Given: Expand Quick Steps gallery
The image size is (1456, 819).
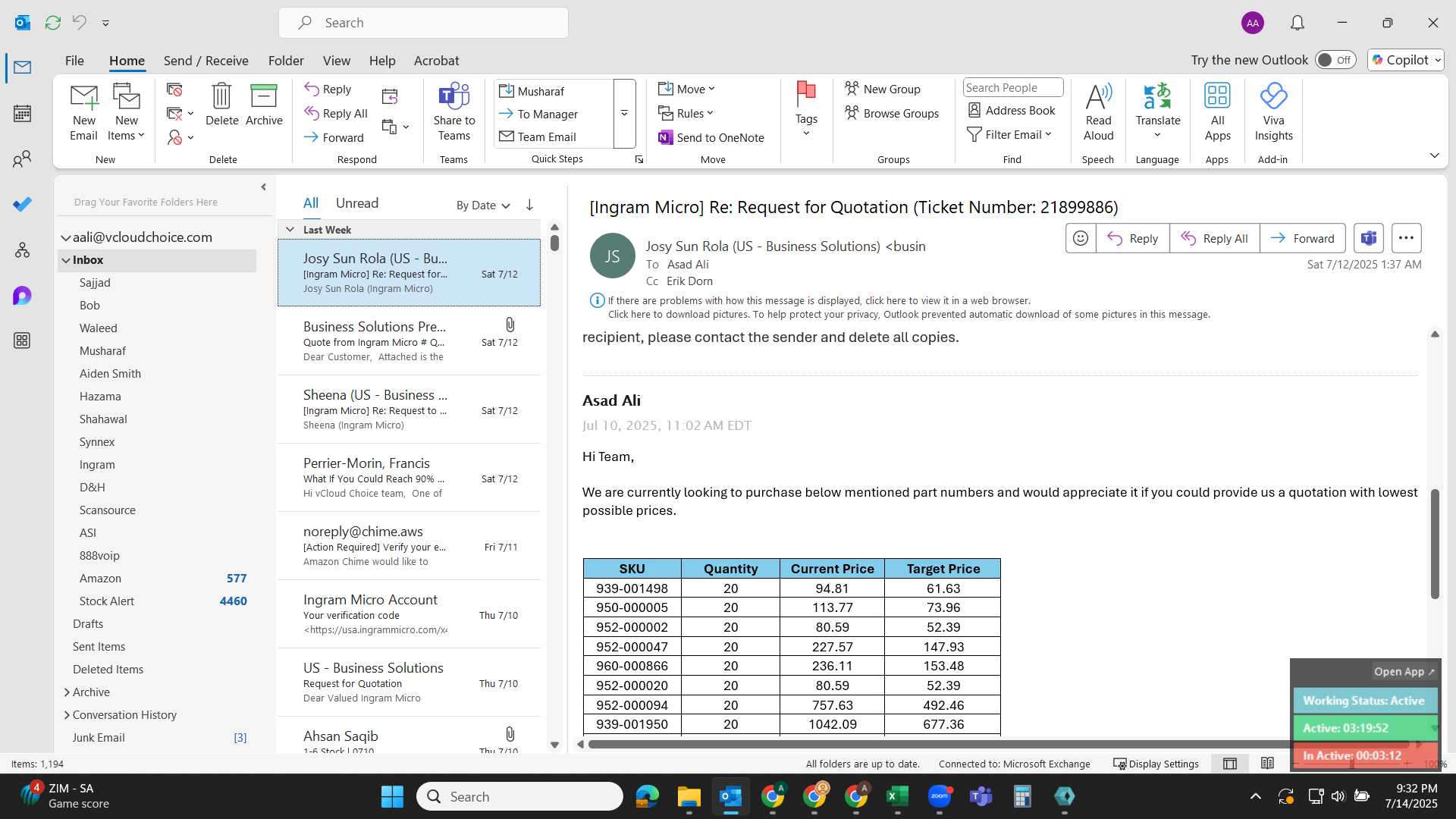Looking at the screenshot, I should 624,114.
